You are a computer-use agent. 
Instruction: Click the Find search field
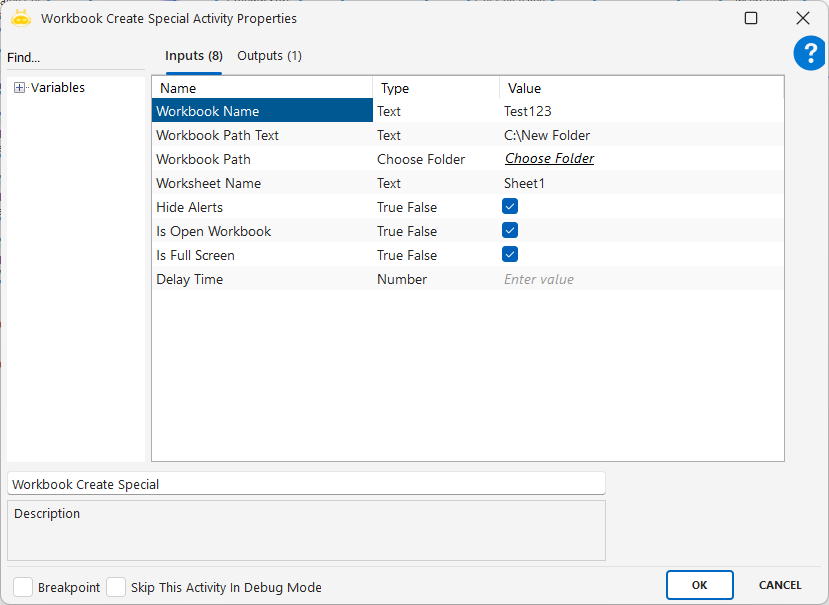click(75, 58)
